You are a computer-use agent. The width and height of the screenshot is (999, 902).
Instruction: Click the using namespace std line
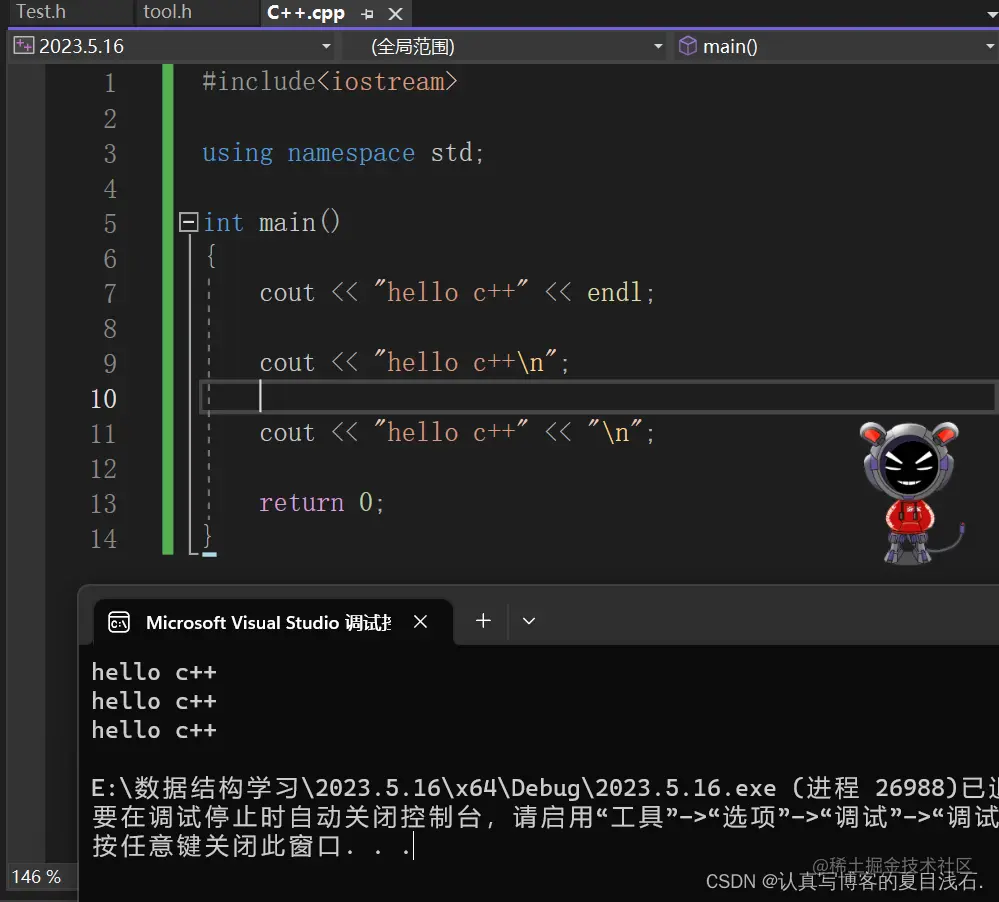[x=343, y=153]
